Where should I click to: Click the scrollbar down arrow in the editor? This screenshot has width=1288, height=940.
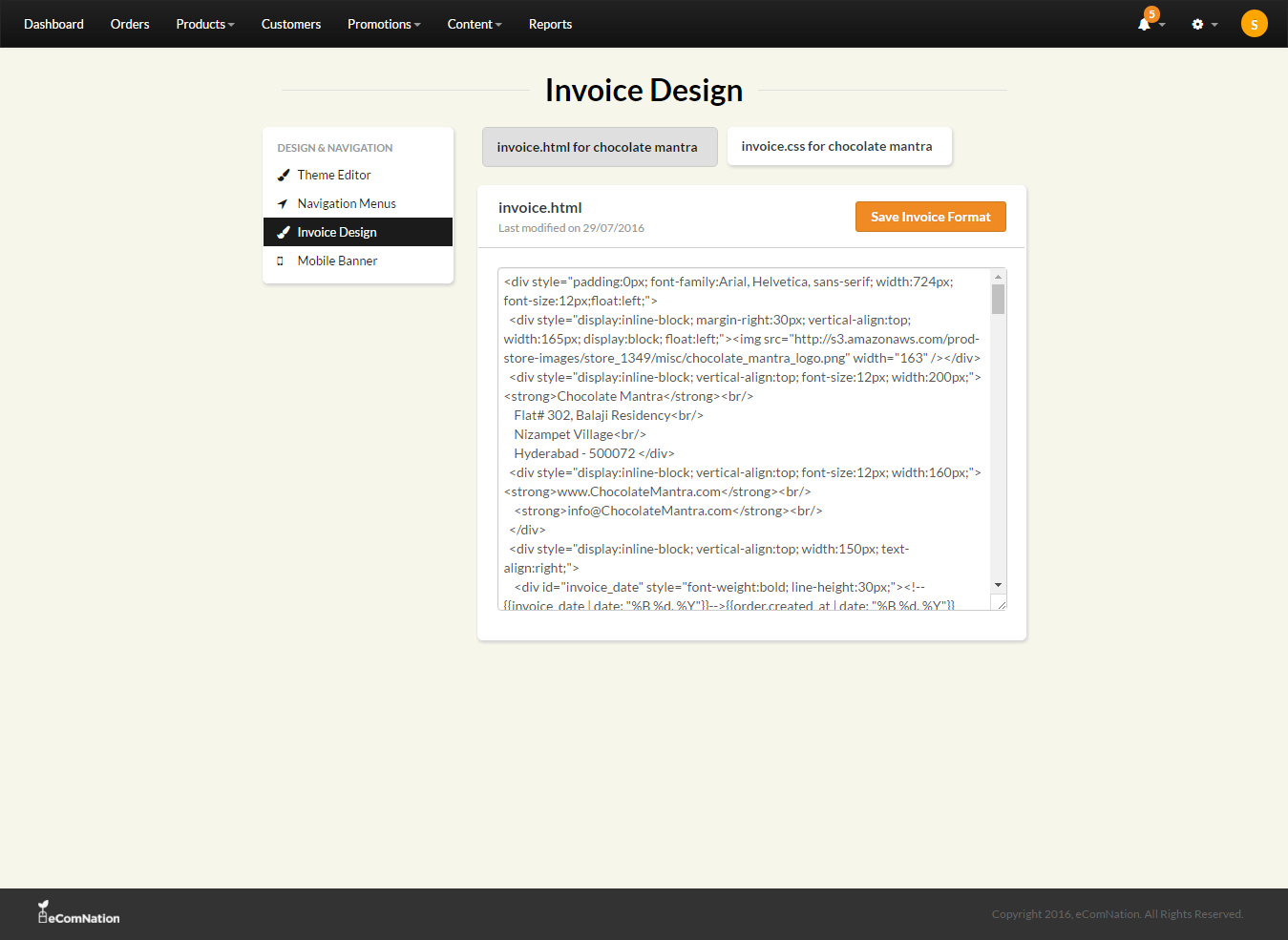[x=998, y=585]
